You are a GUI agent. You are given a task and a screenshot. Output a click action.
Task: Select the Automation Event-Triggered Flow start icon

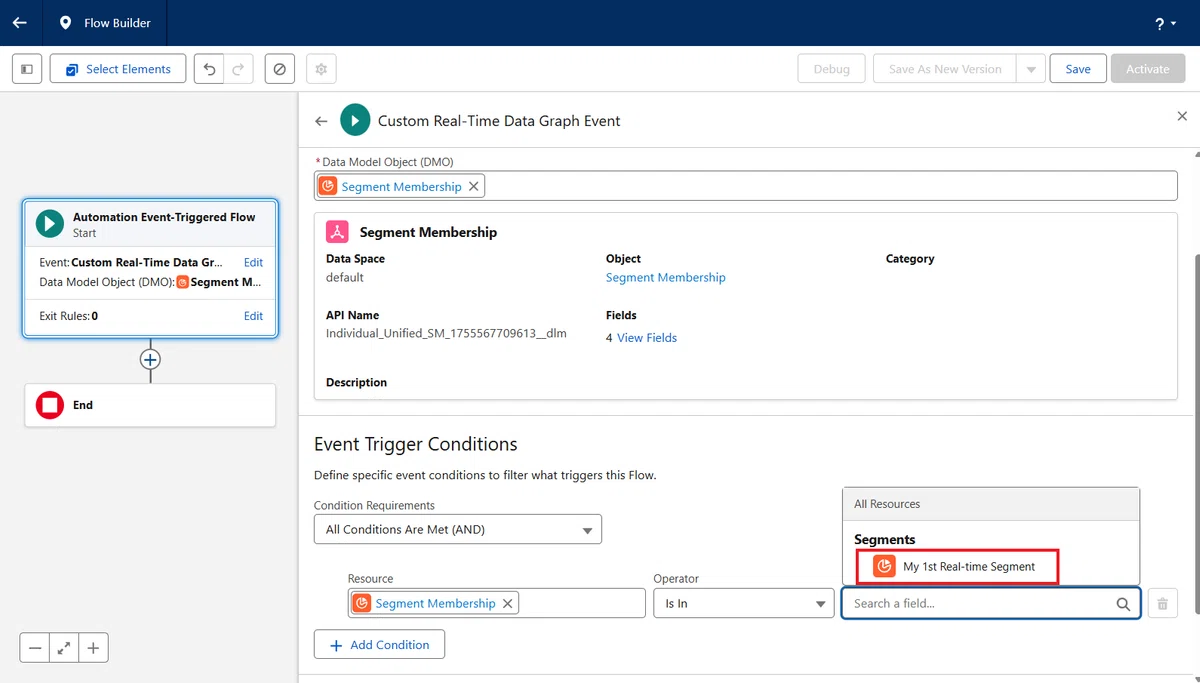[50, 223]
